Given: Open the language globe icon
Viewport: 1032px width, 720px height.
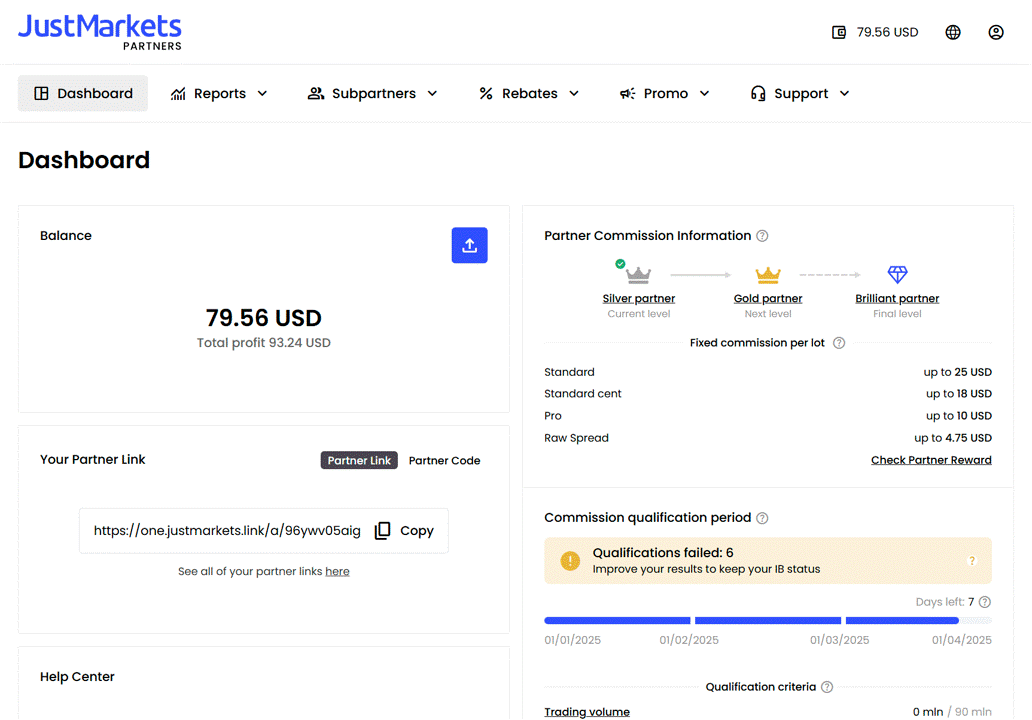Looking at the screenshot, I should [x=952, y=32].
